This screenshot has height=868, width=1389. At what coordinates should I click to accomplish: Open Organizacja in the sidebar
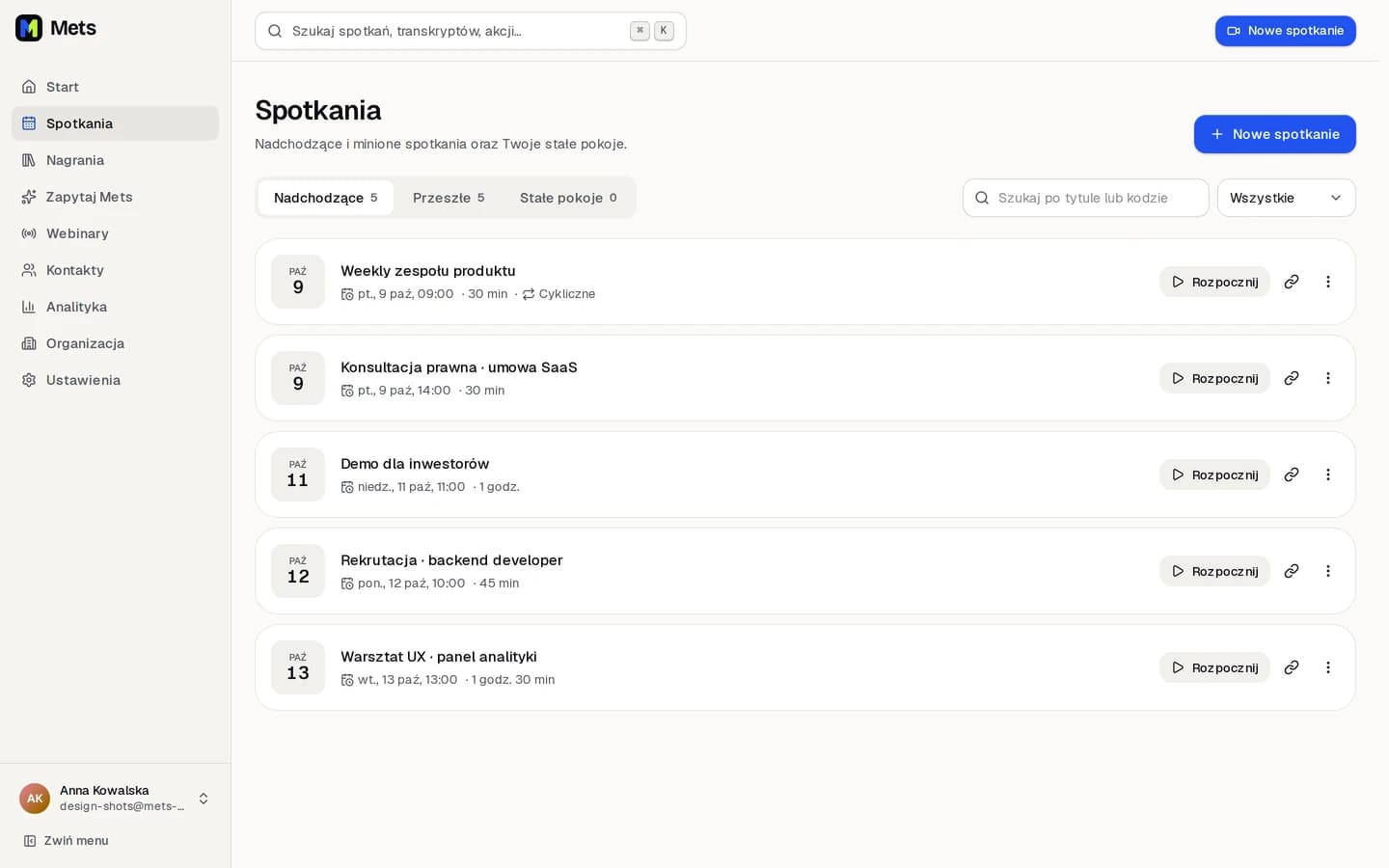pos(115,343)
